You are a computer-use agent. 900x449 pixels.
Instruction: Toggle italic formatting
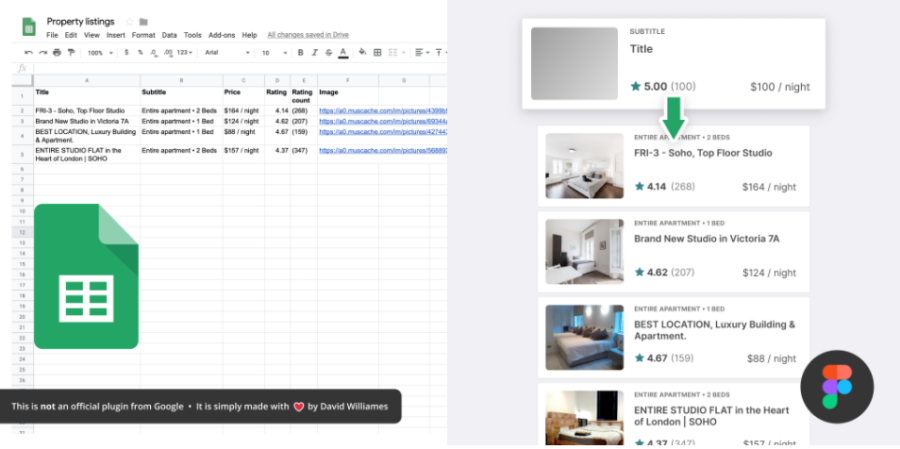coord(315,52)
